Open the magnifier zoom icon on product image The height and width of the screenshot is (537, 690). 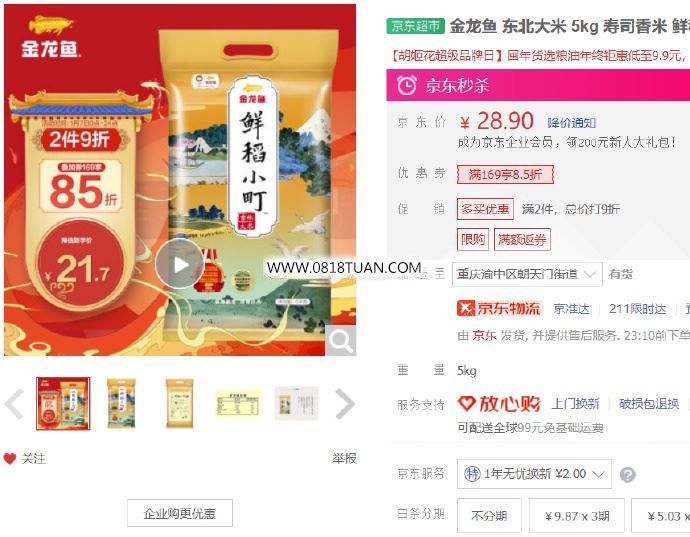point(340,340)
